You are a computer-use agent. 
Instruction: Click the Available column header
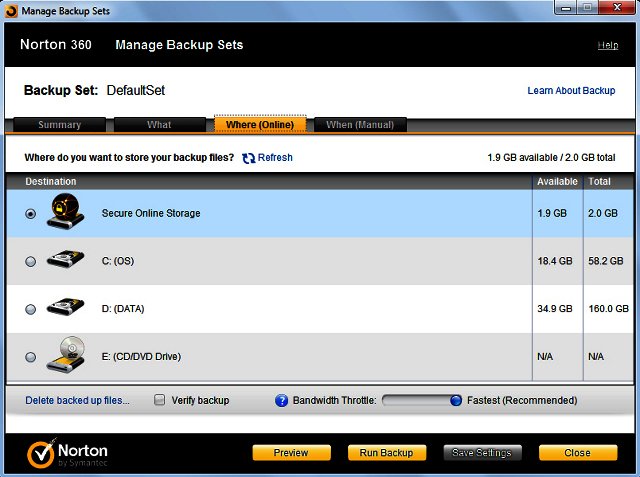557,182
